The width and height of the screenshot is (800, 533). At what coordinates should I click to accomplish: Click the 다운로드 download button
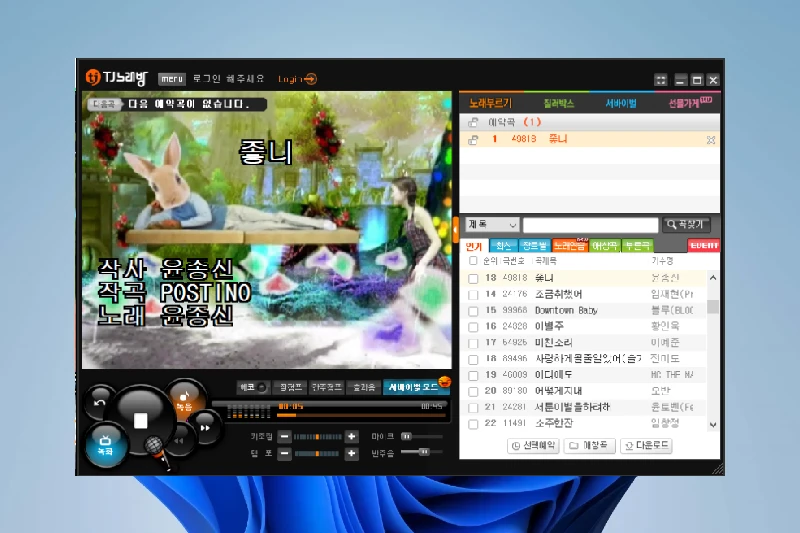pyautogui.click(x=646, y=446)
